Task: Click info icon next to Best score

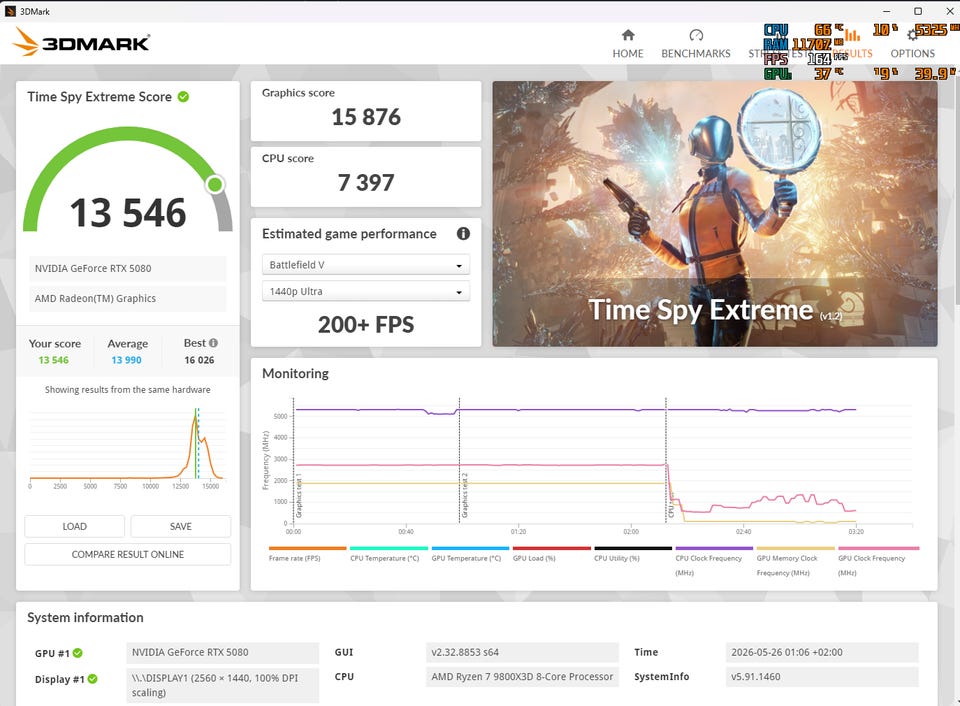Action: coord(213,343)
